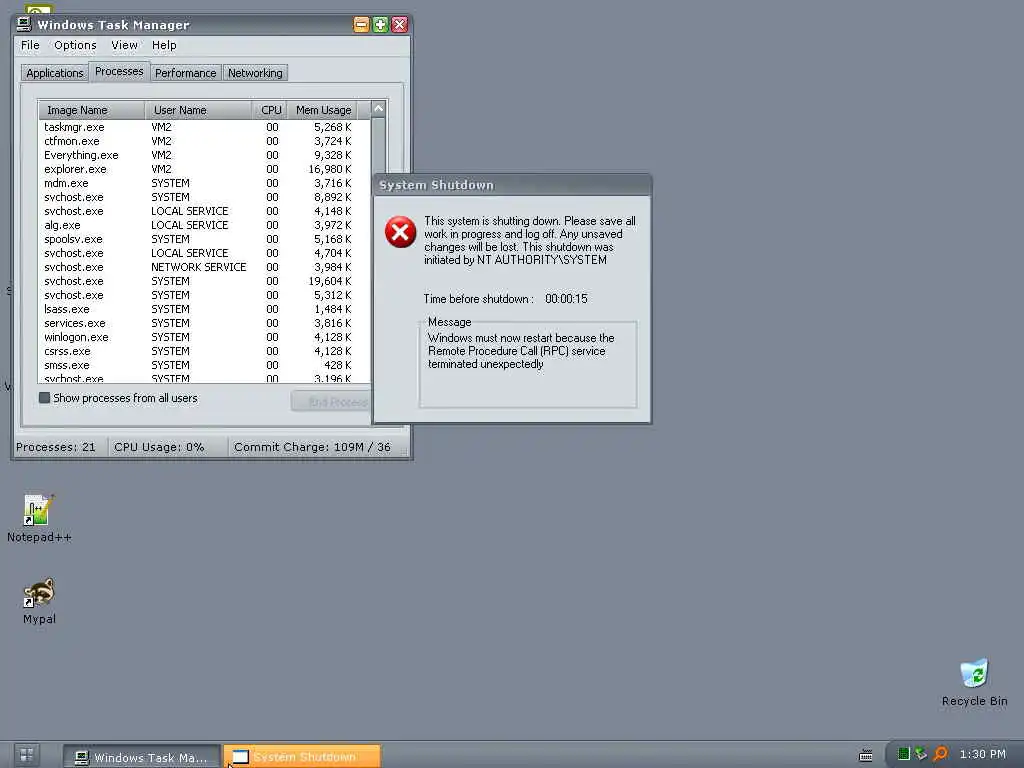
Task: Select the alg.exe process row
Action: [204, 225]
